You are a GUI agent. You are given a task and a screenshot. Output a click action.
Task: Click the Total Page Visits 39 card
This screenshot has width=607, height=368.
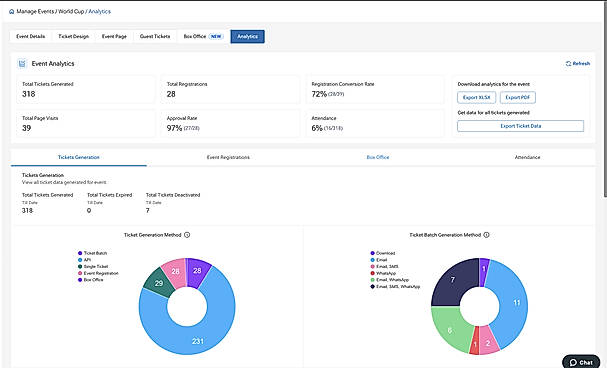(x=86, y=124)
